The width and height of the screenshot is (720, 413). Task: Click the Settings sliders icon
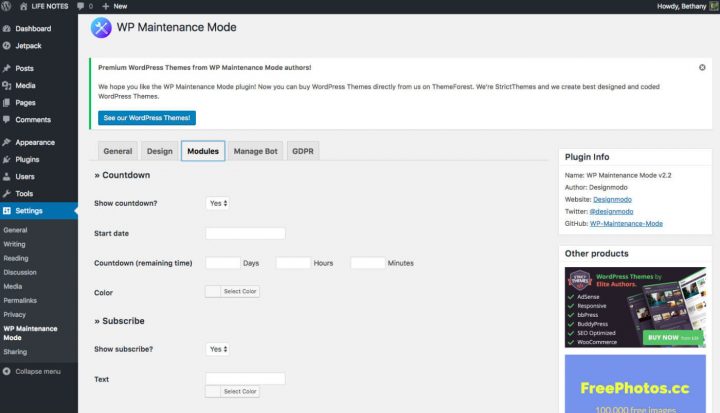click(6, 211)
